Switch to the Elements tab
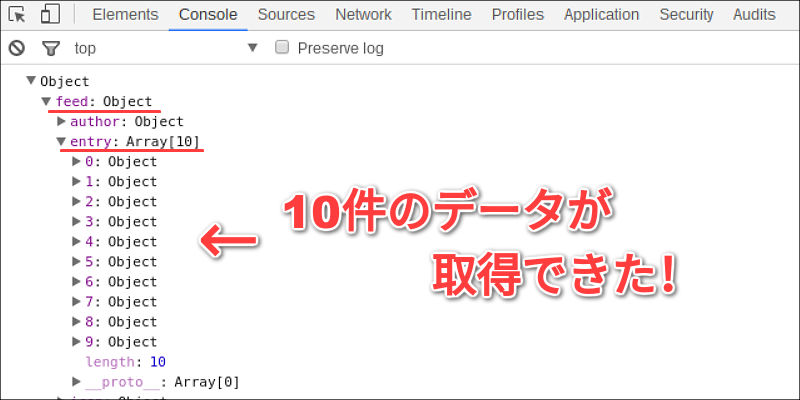This screenshot has height=400, width=800. click(x=126, y=15)
